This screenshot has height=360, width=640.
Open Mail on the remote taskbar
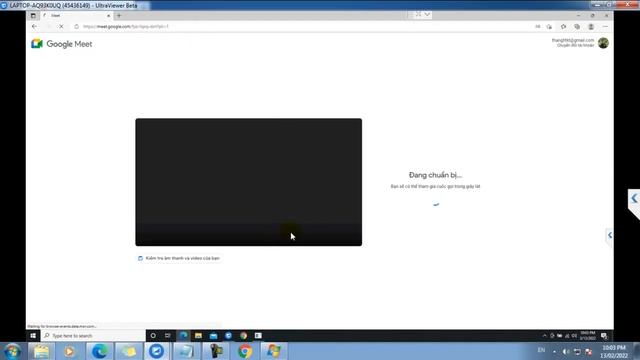(x=213, y=336)
